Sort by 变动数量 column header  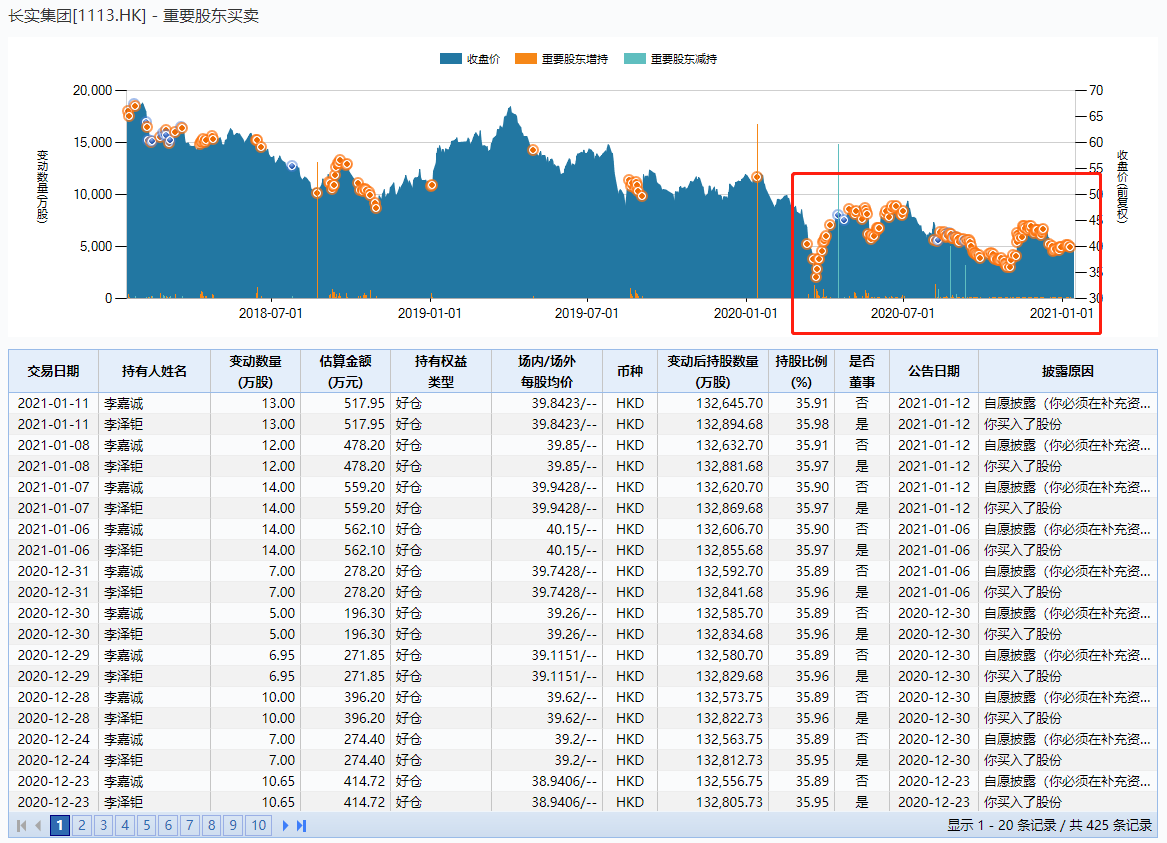click(x=255, y=371)
